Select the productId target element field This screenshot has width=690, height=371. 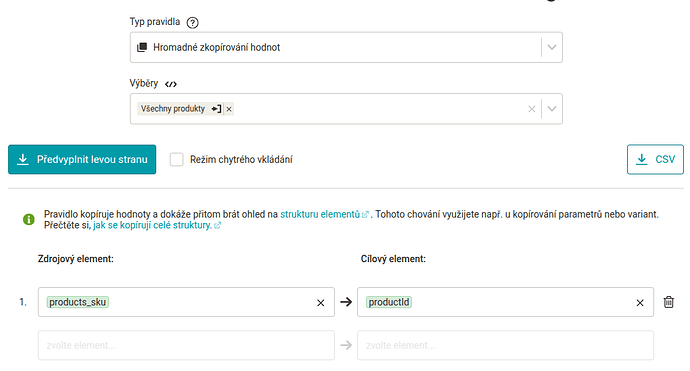coord(505,302)
